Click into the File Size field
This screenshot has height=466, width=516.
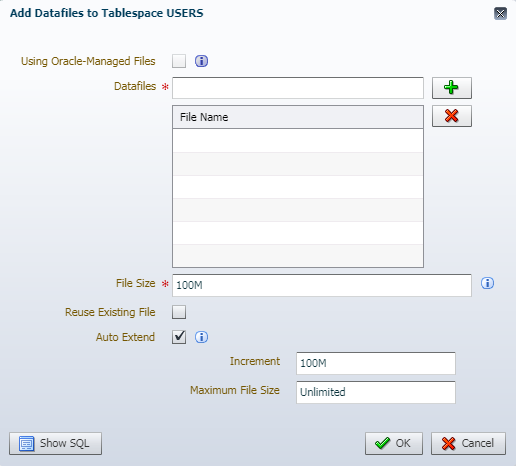(322, 285)
